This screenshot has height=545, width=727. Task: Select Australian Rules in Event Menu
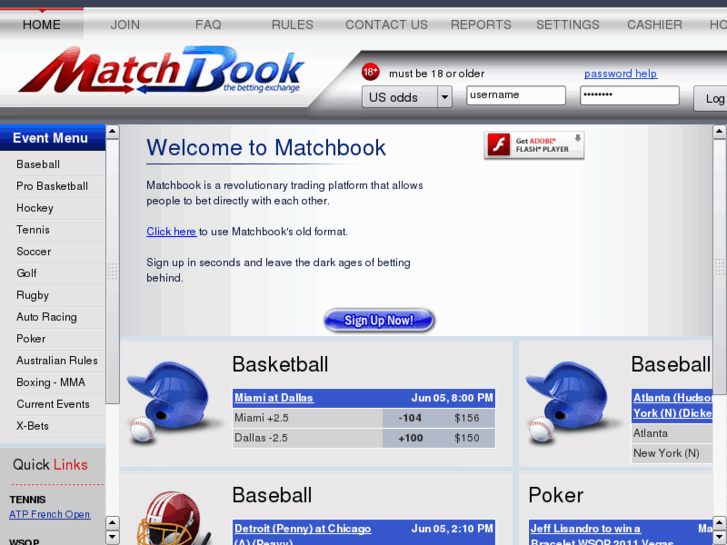point(57,361)
